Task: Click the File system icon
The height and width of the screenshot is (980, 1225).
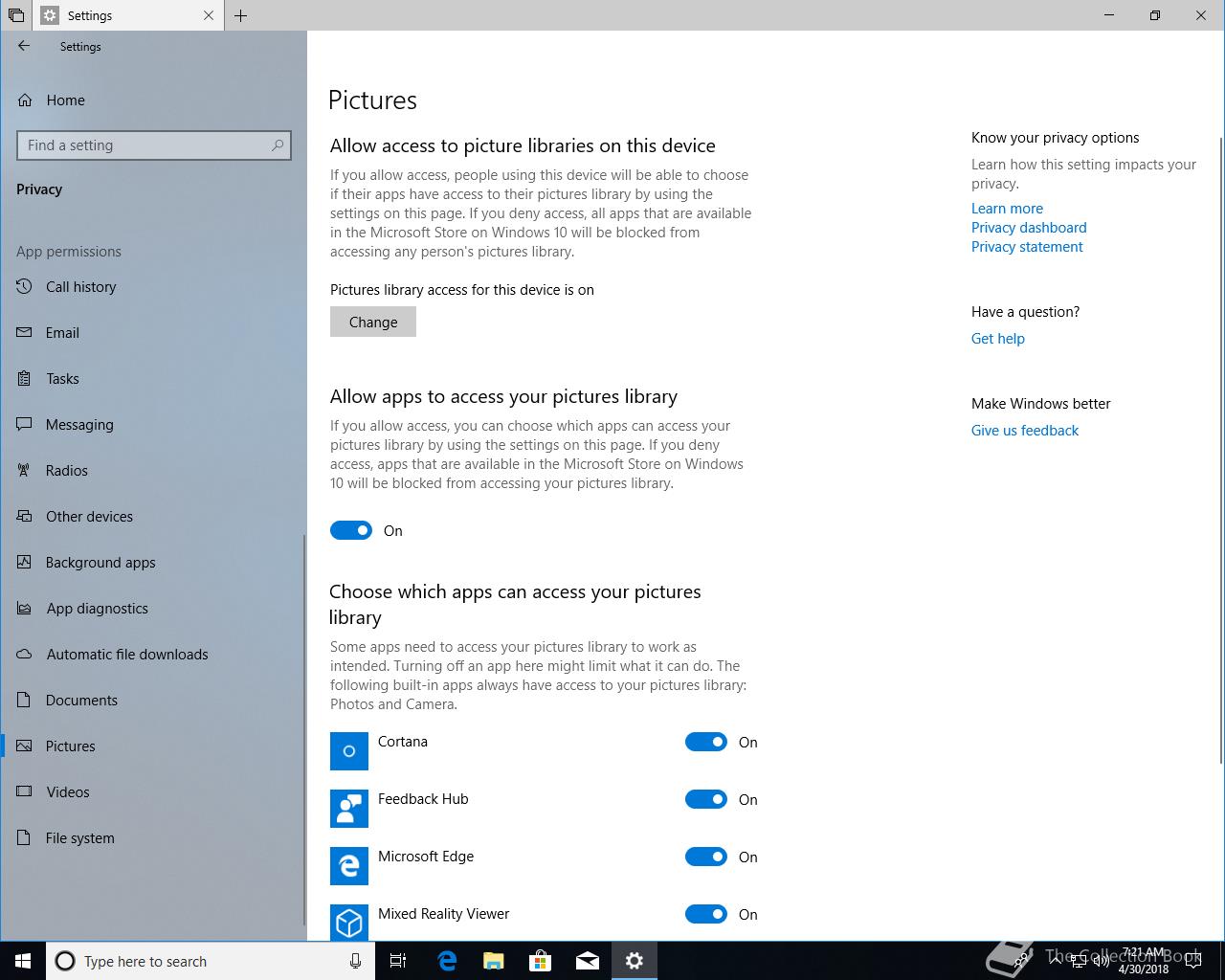Action: (25, 838)
